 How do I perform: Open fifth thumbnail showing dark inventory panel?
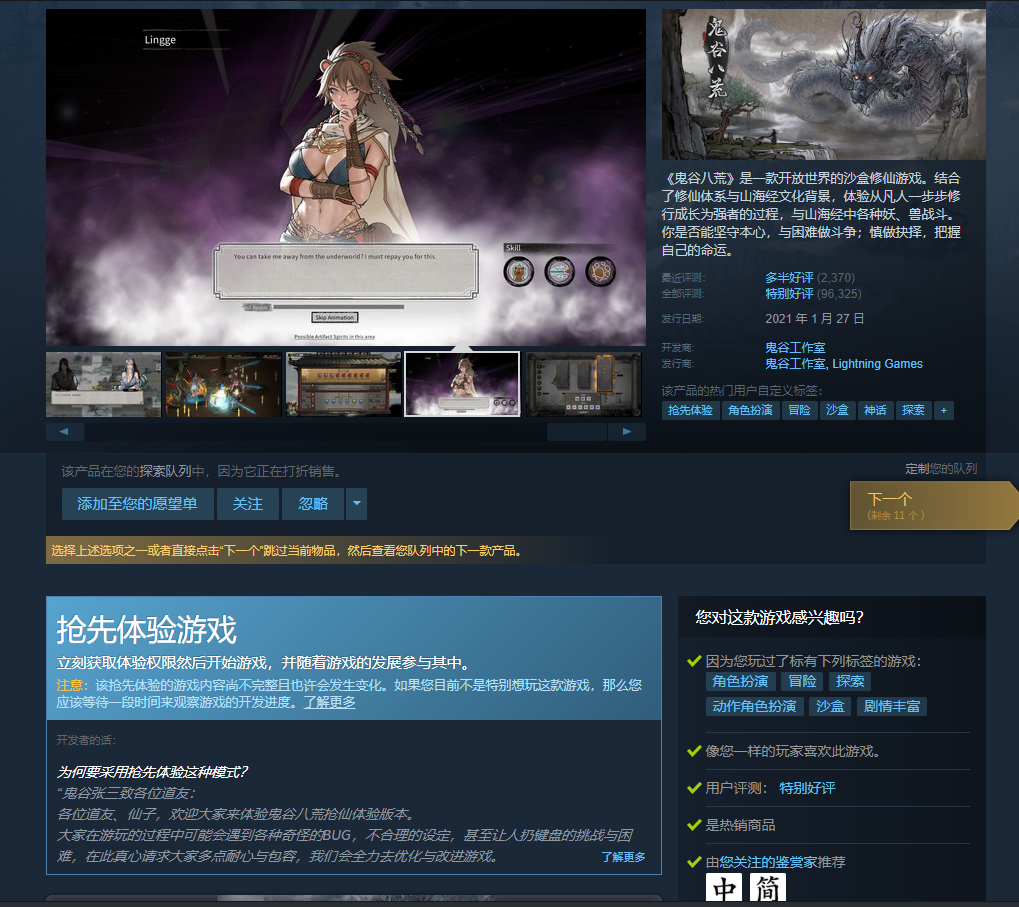(583, 384)
